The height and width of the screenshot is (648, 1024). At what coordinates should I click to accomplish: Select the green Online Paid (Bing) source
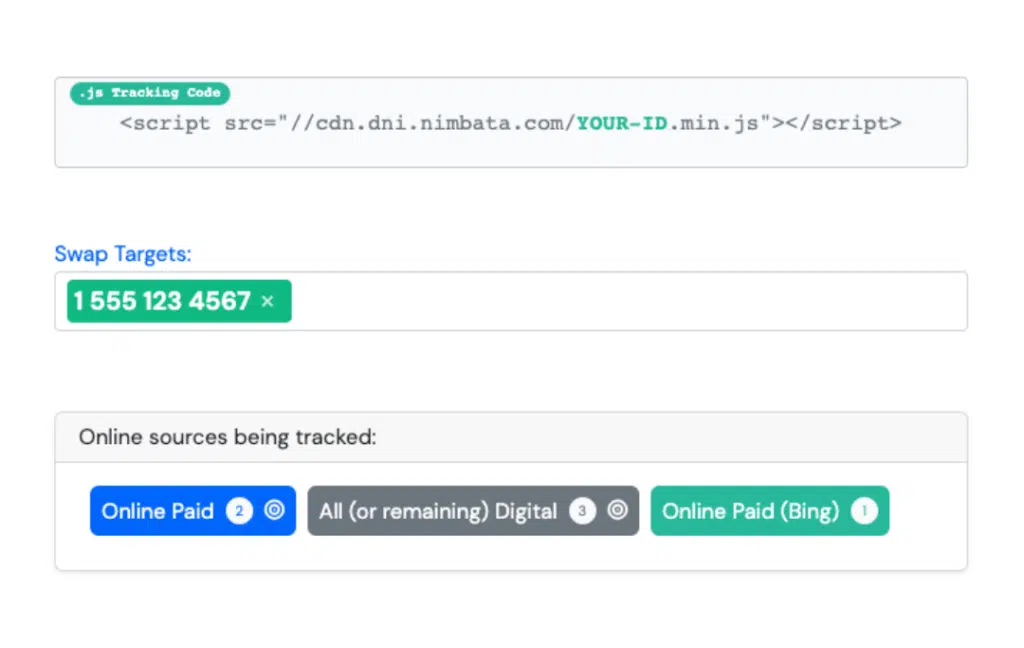[750, 511]
